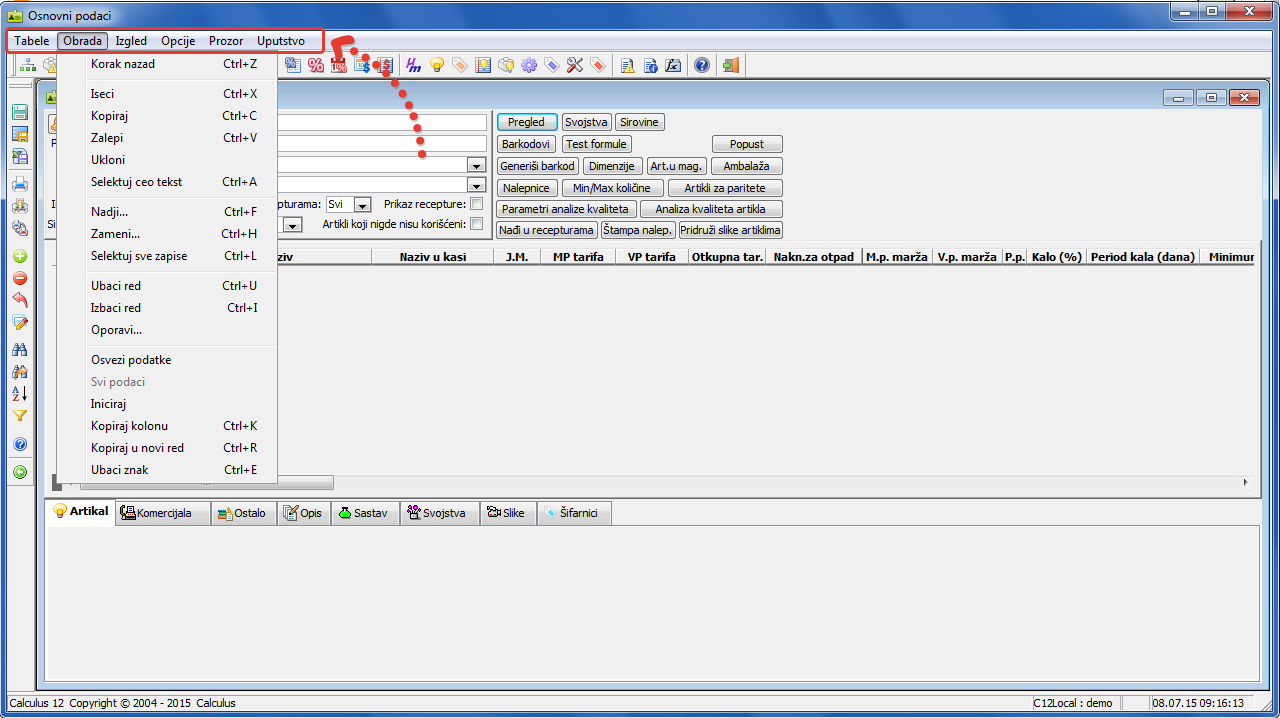Expand the lower wide combo box arrow
The image size is (1280, 718).
[x=476, y=185]
